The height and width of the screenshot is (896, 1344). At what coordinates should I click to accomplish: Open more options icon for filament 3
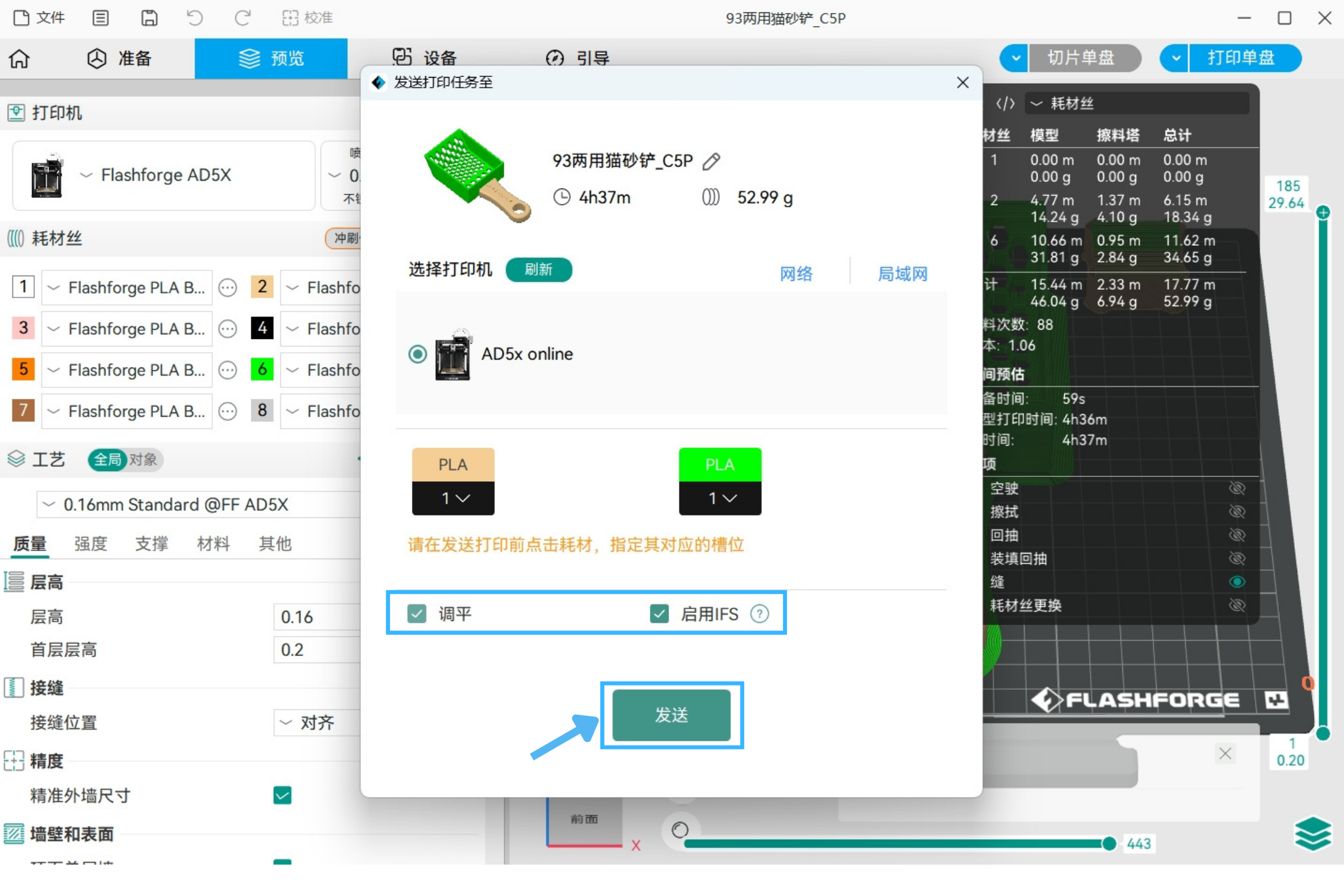click(x=228, y=329)
